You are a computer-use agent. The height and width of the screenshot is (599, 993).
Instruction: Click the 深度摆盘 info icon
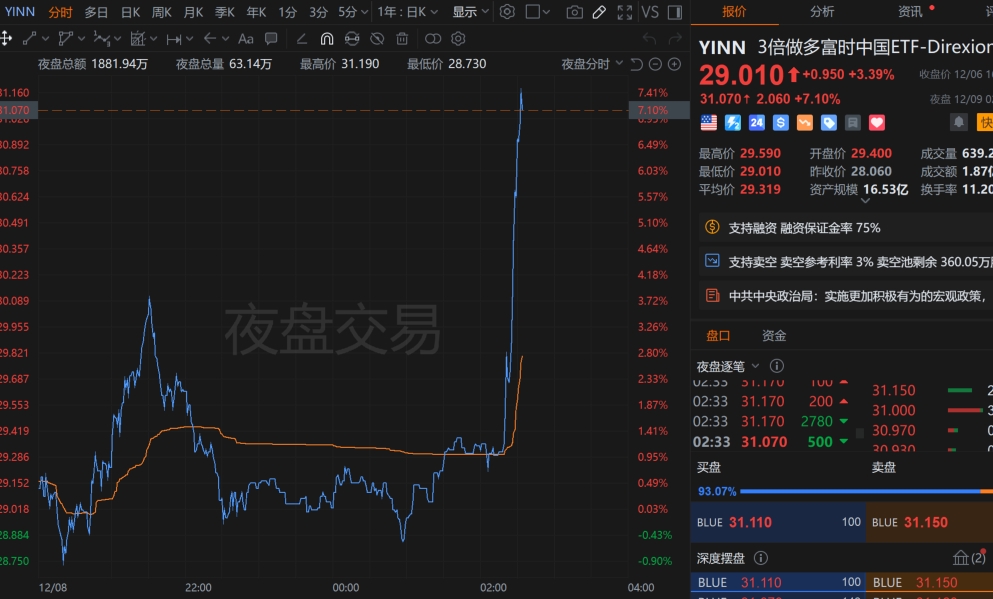[761, 558]
